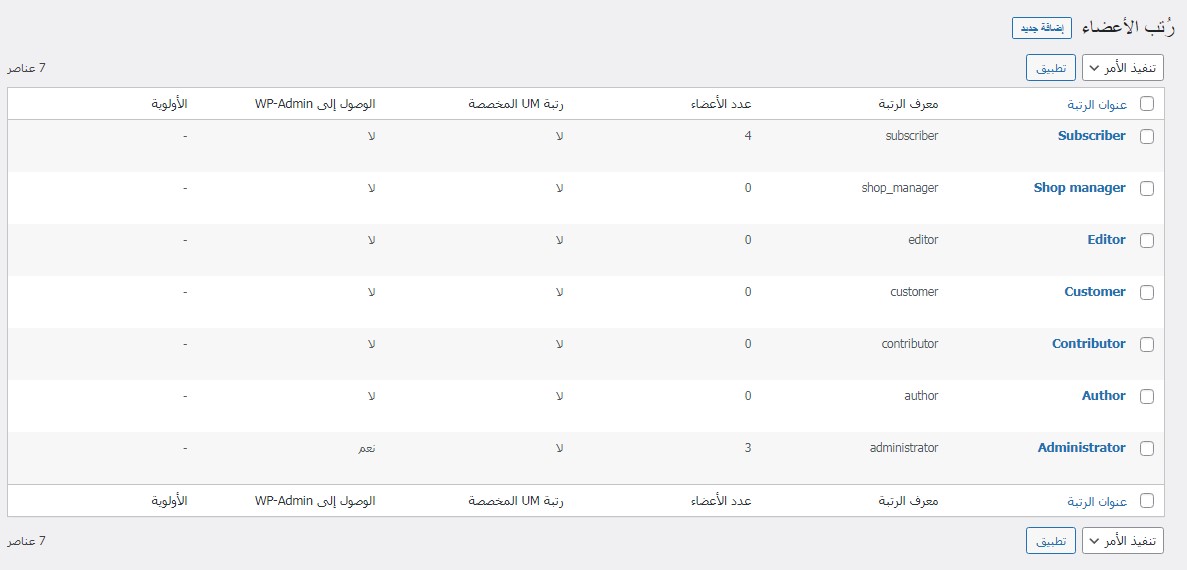
Task: Toggle the select-all checkbox in table footer
Action: pyautogui.click(x=1146, y=501)
